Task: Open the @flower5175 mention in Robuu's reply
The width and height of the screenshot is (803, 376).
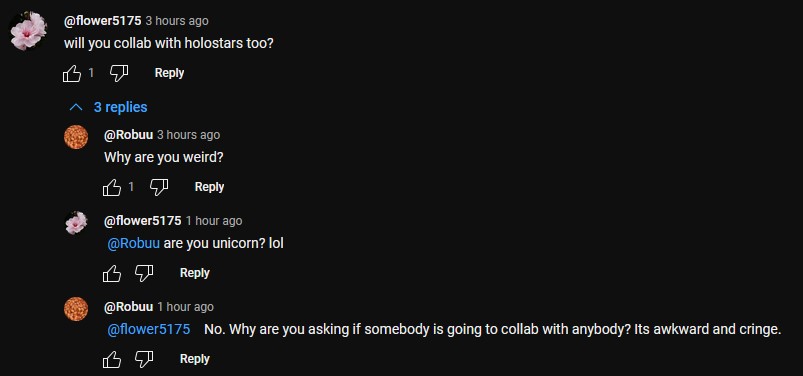Action: [149, 329]
